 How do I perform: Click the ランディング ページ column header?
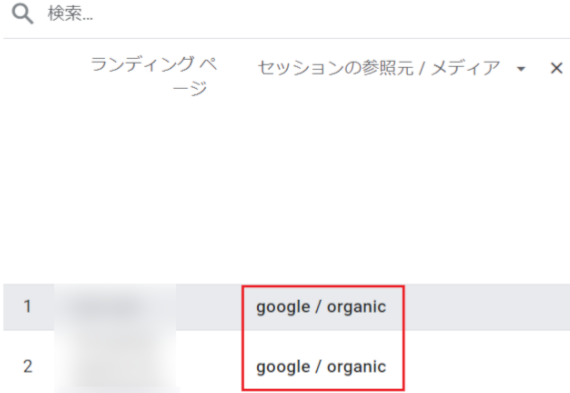(x=154, y=76)
